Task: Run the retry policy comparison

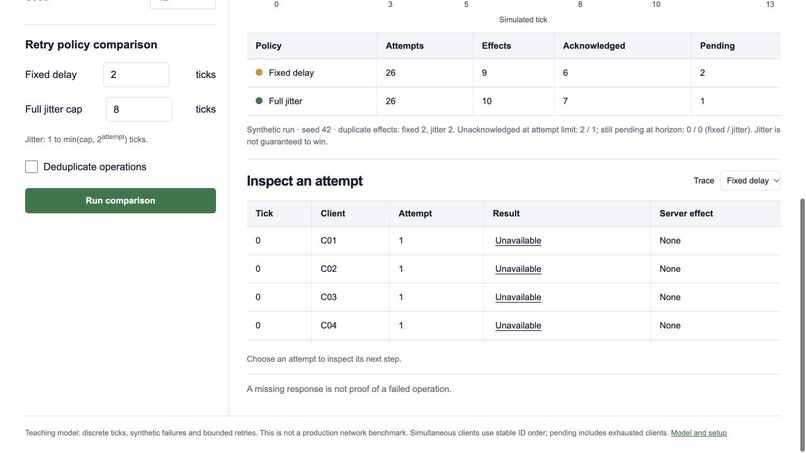Action: click(x=120, y=201)
